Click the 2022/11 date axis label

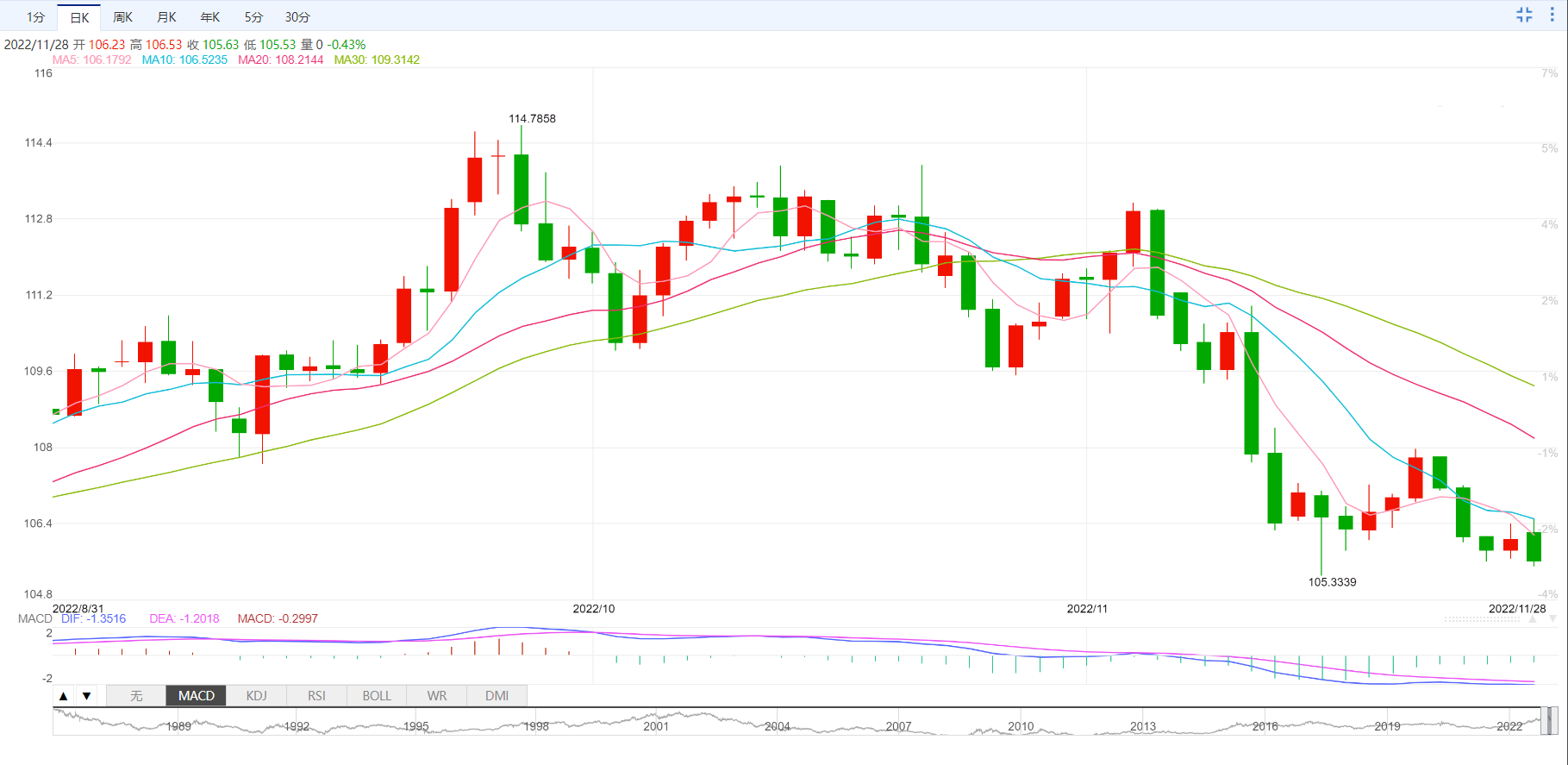coord(1087,608)
